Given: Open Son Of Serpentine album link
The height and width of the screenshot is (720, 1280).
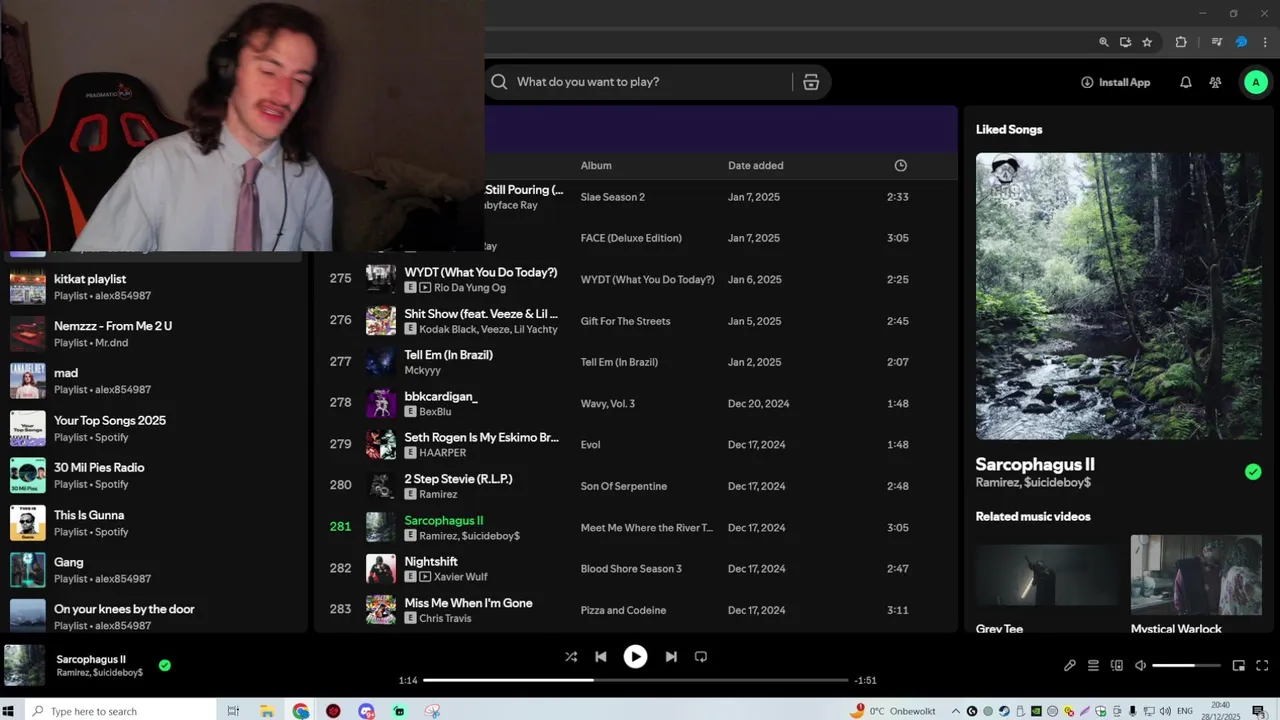Looking at the screenshot, I should tap(623, 486).
